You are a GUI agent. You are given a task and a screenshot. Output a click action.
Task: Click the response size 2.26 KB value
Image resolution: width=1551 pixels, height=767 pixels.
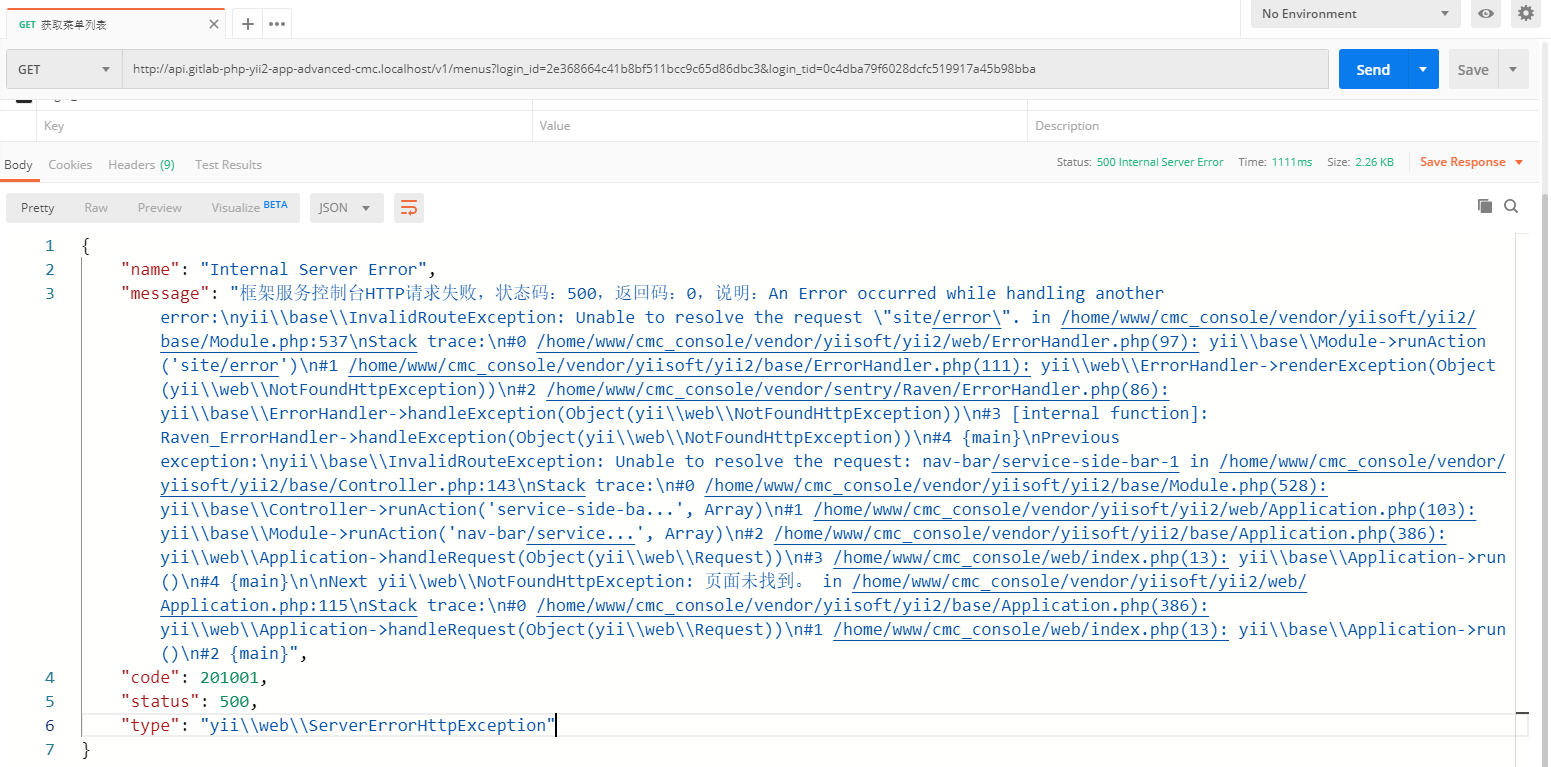click(1374, 162)
